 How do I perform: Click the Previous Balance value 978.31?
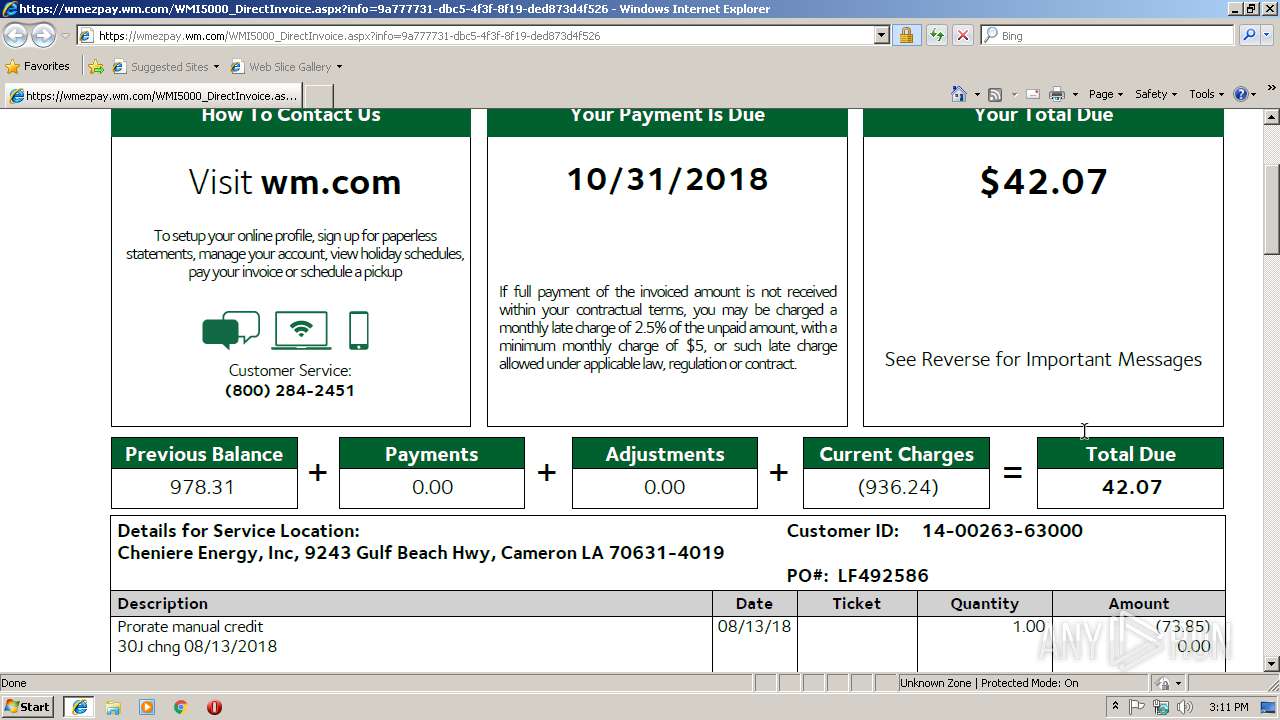202,487
